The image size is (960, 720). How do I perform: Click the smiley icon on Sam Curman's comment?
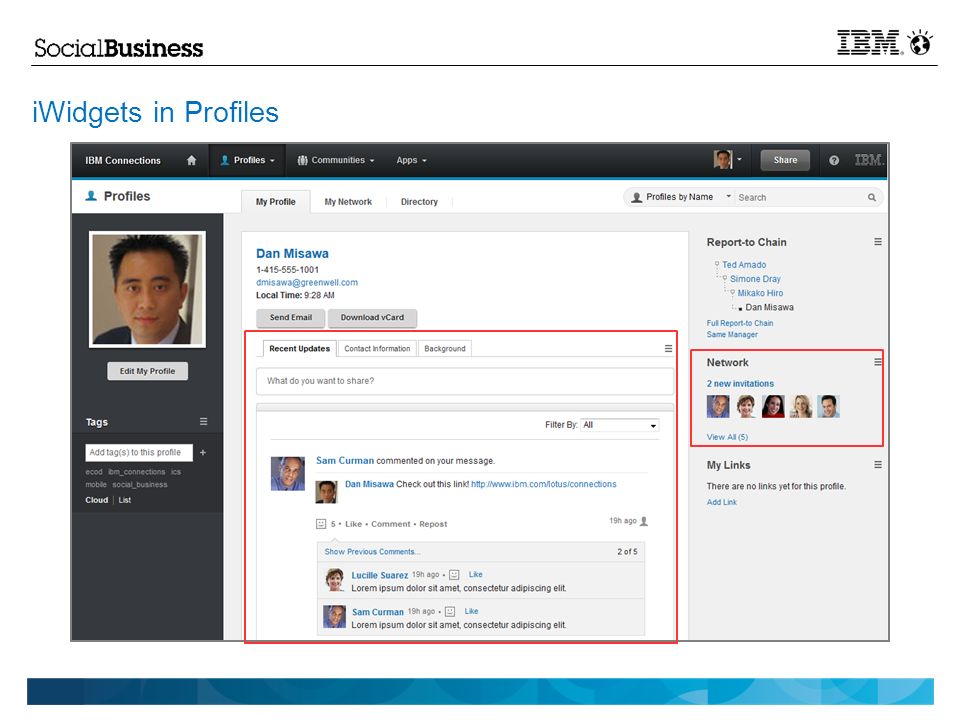point(450,611)
